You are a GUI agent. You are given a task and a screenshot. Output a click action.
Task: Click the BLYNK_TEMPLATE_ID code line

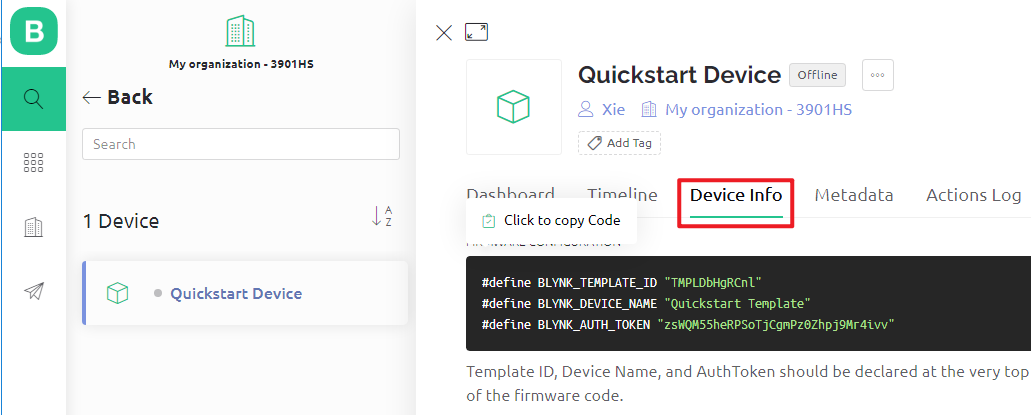coord(621,283)
